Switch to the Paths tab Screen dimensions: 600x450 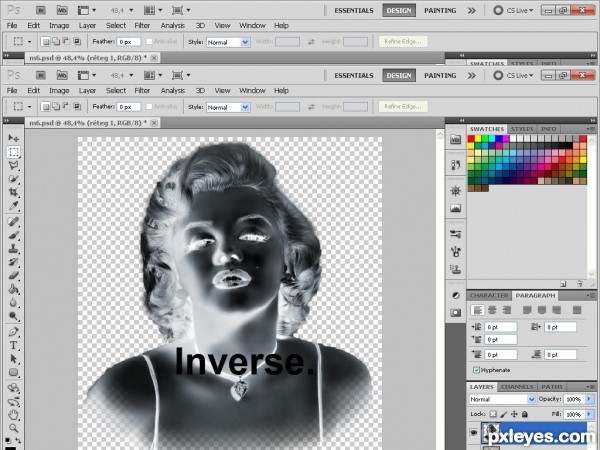click(552, 387)
